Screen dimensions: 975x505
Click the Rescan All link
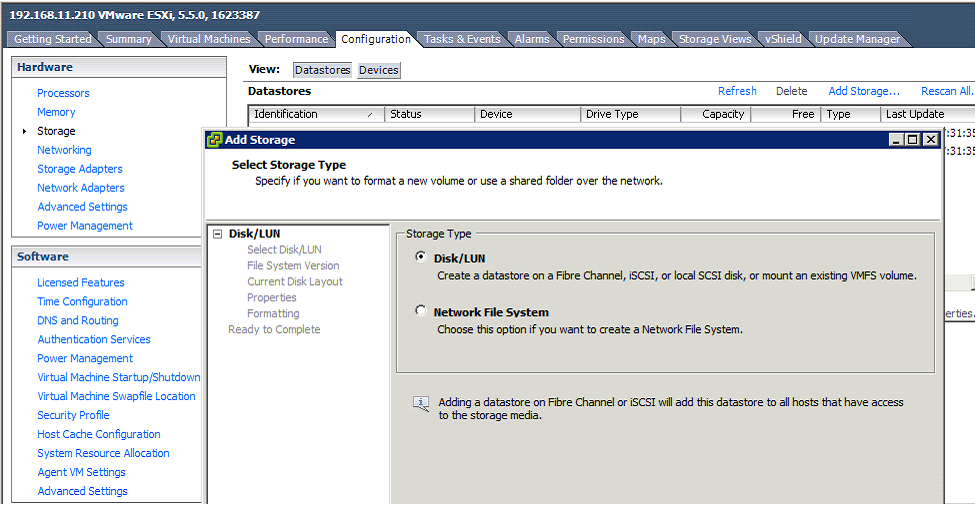tap(947, 91)
